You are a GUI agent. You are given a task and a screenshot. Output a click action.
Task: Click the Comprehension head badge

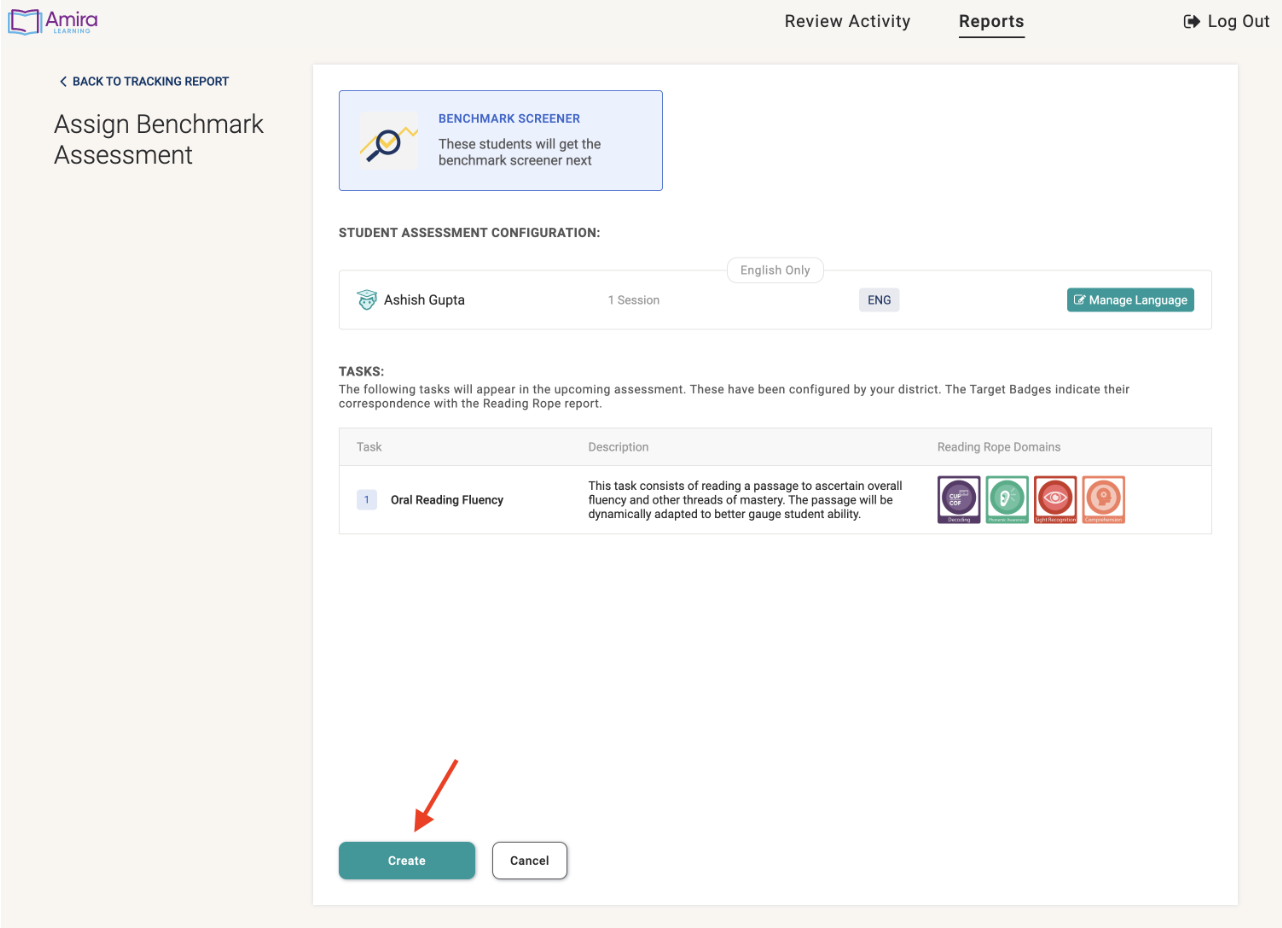point(1103,499)
